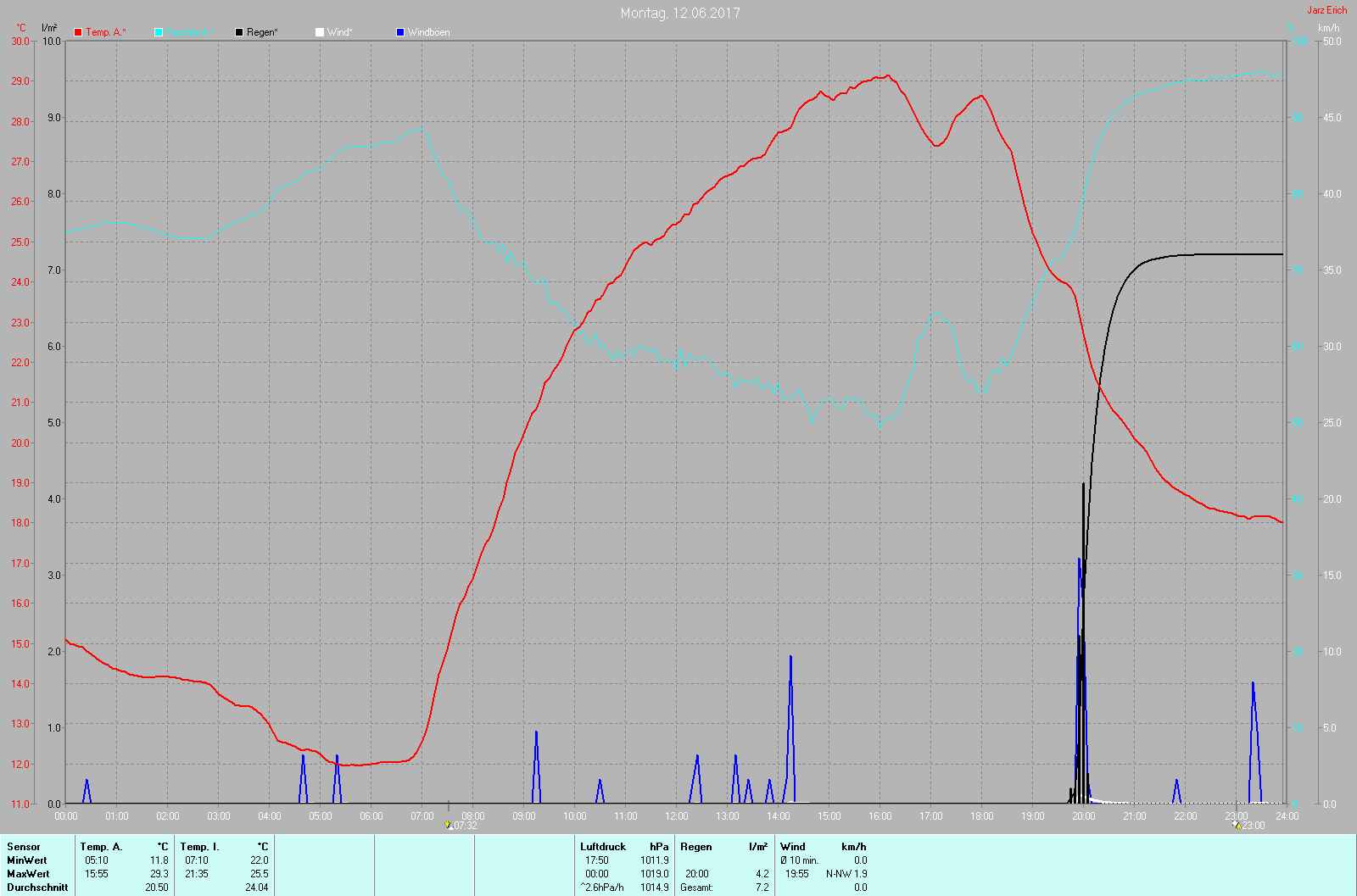Click the wind direction value "N-NW 1.9"
Image resolution: width=1357 pixels, height=896 pixels.
(846, 874)
